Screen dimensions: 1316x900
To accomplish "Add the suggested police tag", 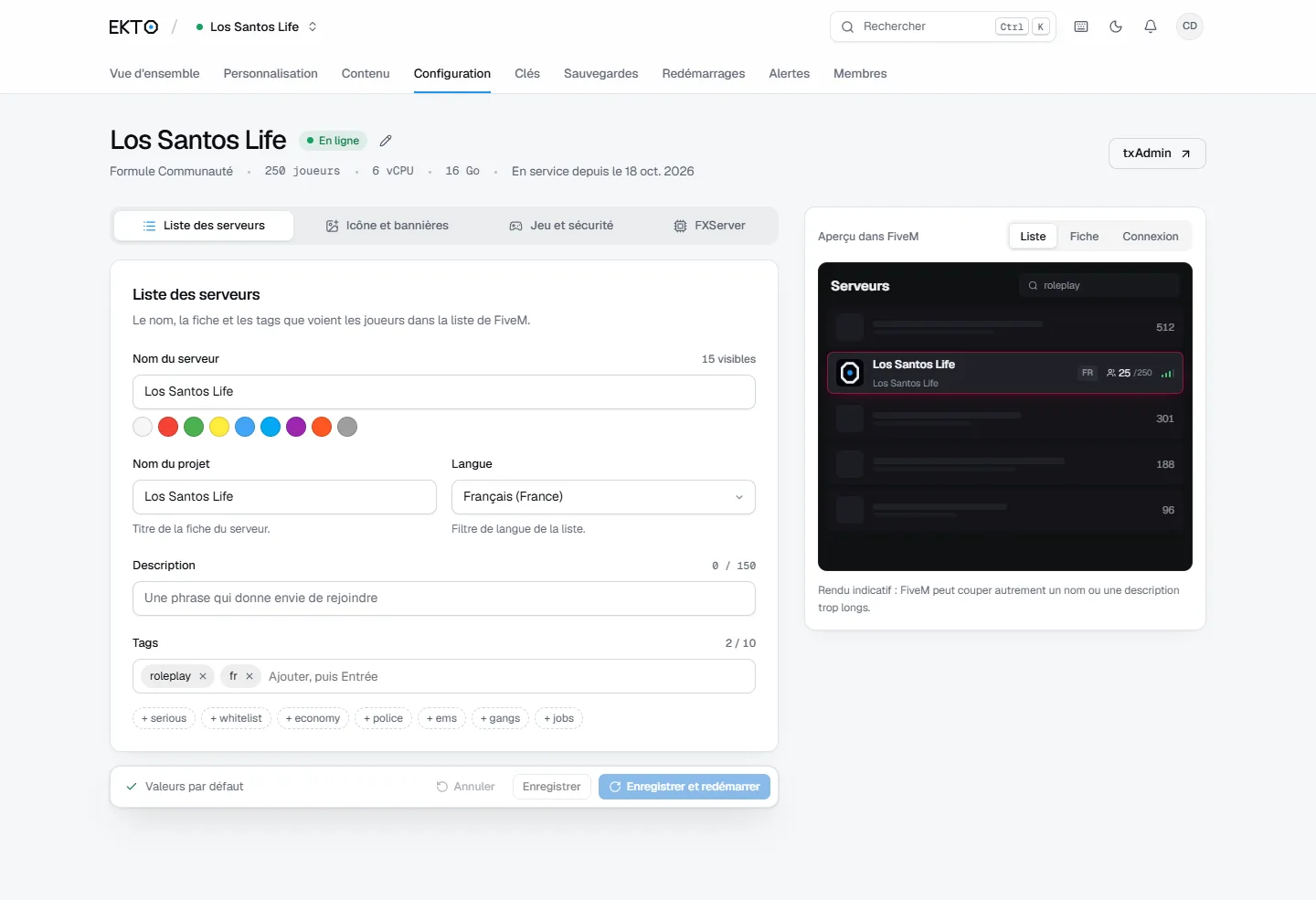I will (x=383, y=718).
